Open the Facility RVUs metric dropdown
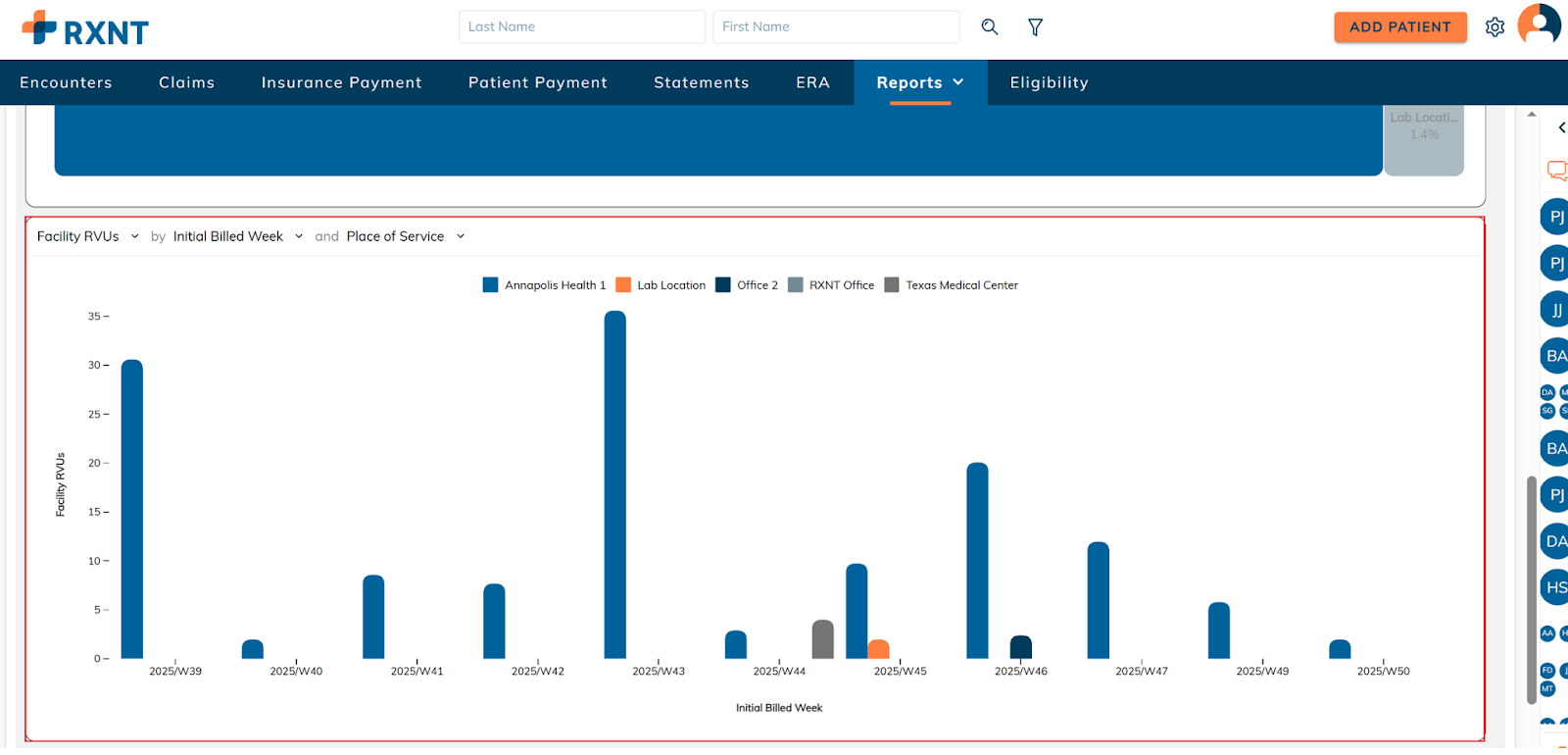This screenshot has height=755, width=1568. [x=87, y=236]
